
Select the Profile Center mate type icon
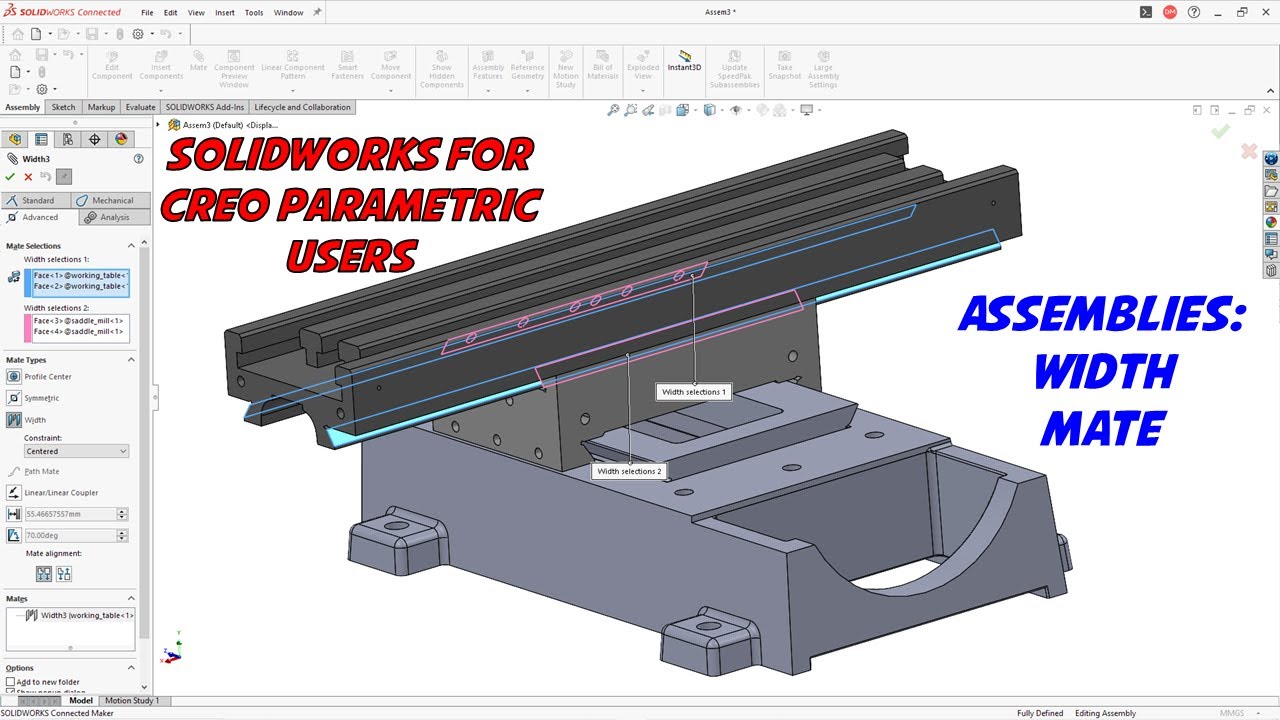tap(14, 377)
